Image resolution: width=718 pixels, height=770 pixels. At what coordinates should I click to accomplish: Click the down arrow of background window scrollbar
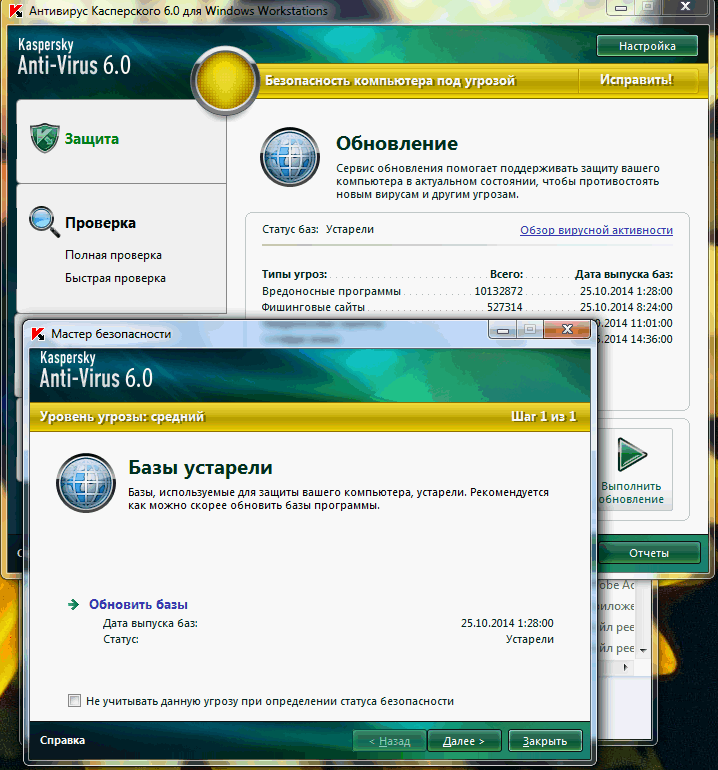[643, 650]
